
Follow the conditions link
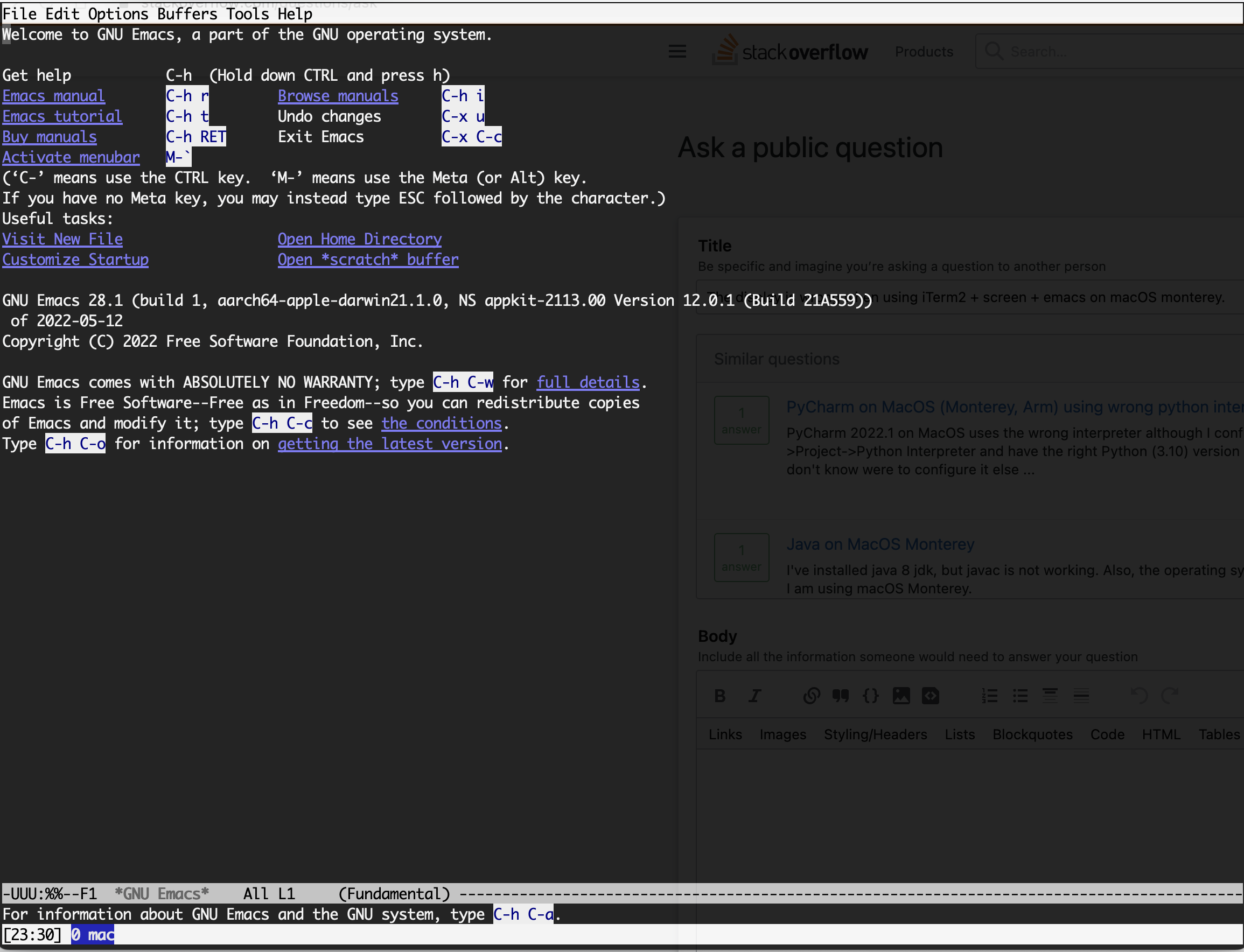[441, 423]
